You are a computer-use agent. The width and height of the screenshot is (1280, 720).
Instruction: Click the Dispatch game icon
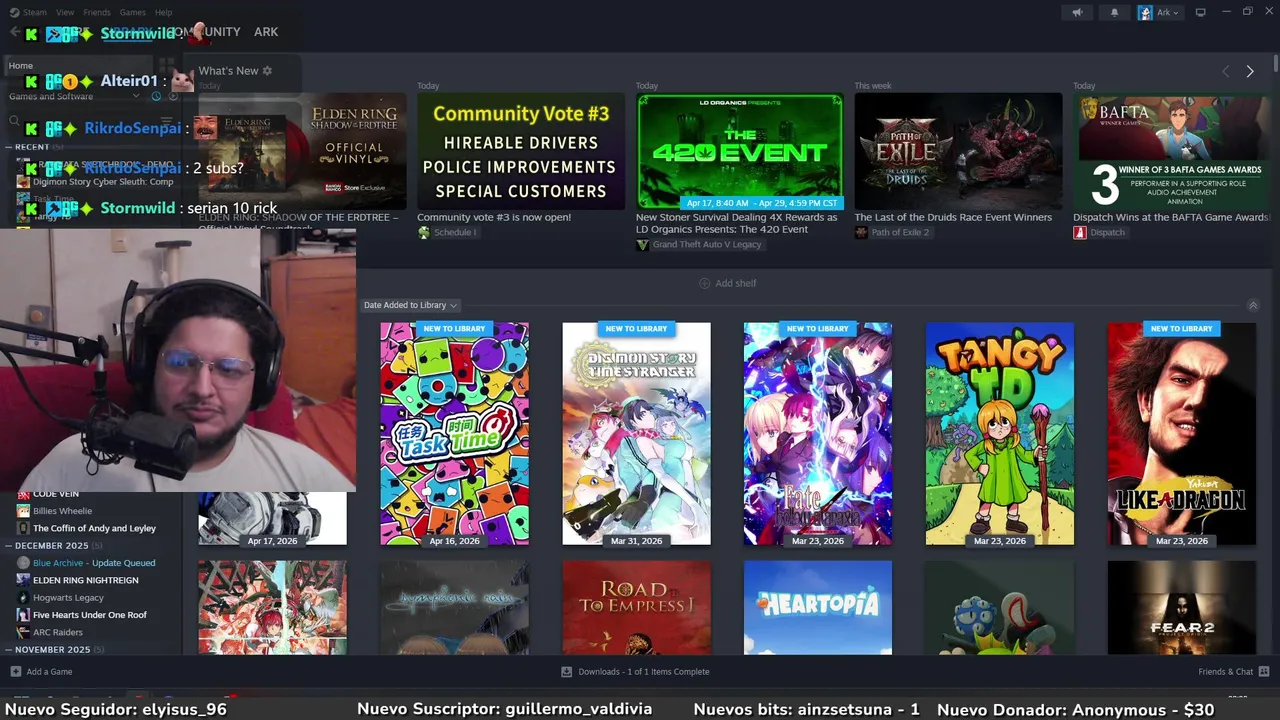1080,233
